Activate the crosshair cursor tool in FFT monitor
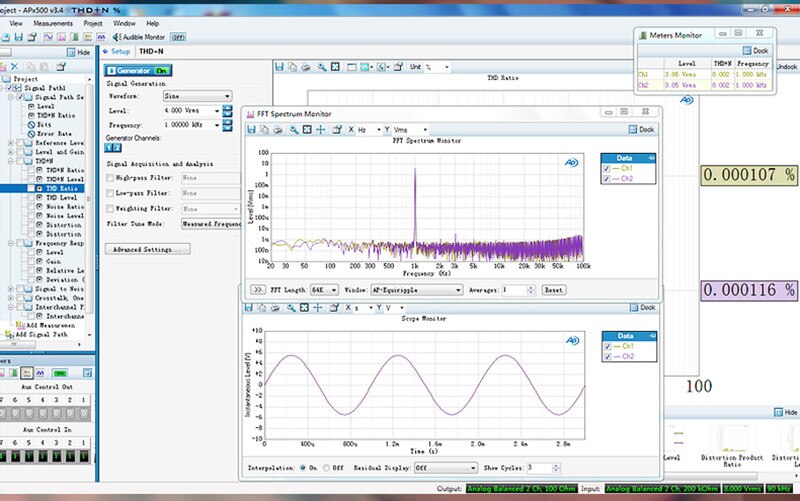 tap(320, 130)
